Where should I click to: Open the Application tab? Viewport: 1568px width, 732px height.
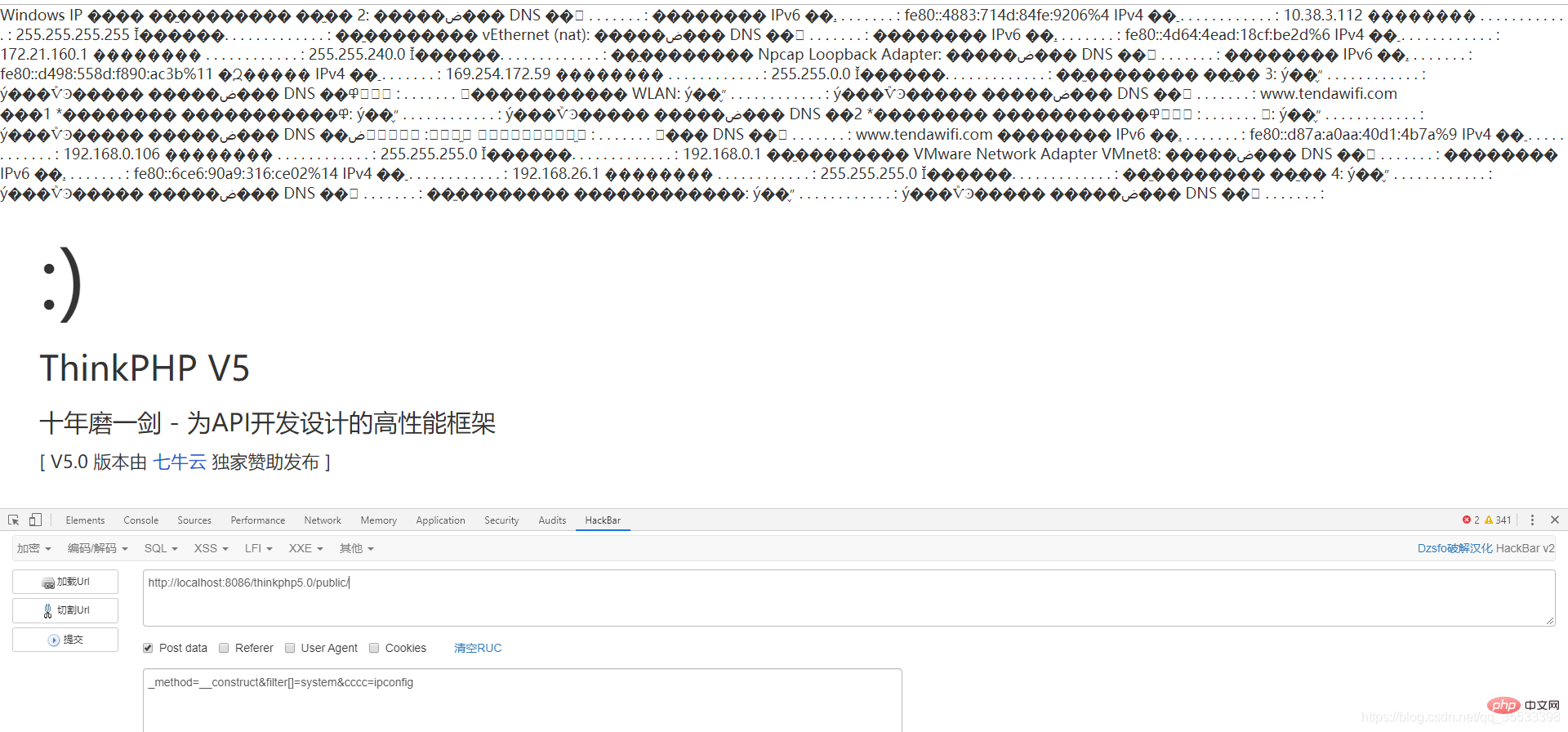pos(440,520)
